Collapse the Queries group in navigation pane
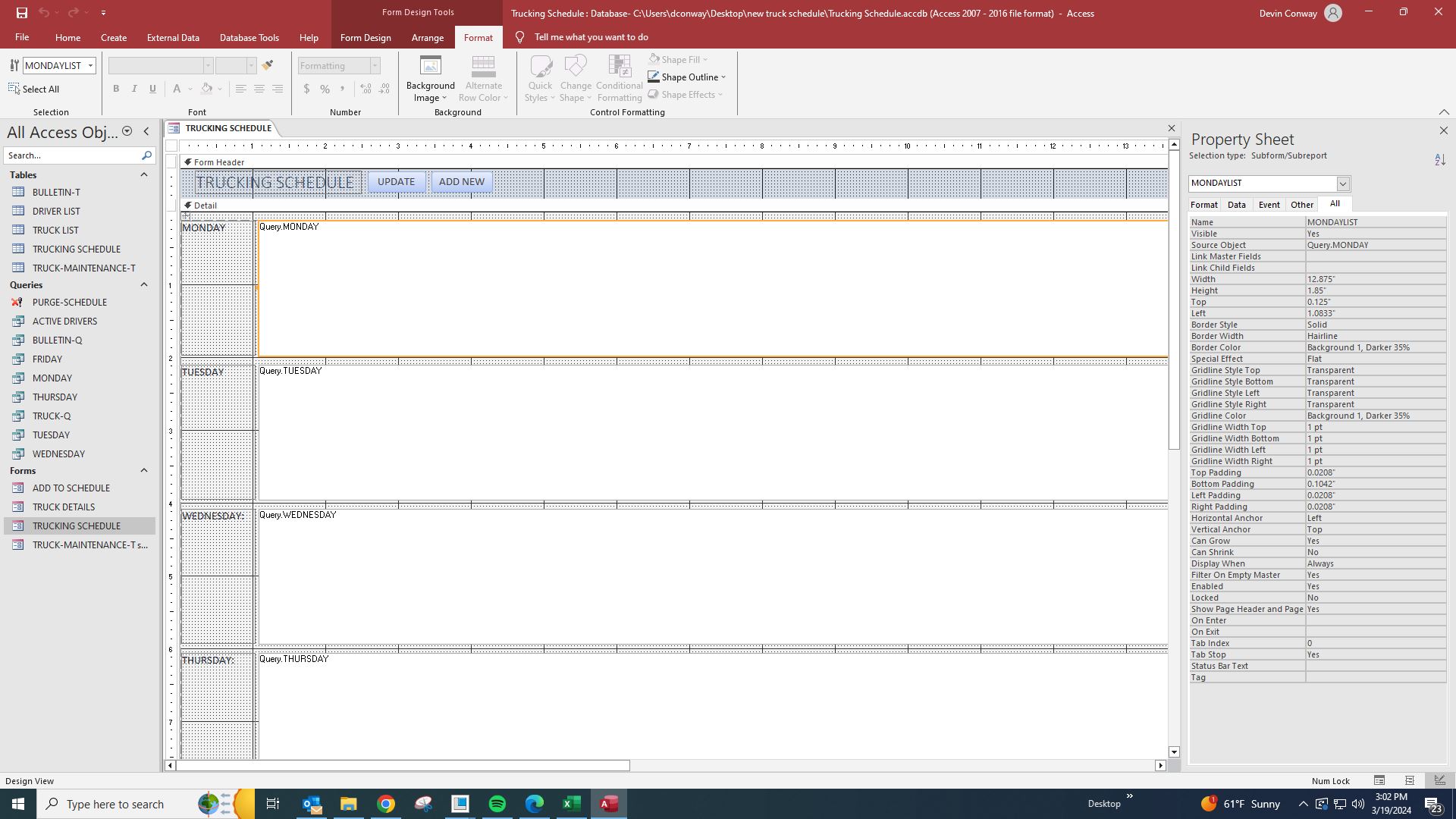 tap(143, 284)
